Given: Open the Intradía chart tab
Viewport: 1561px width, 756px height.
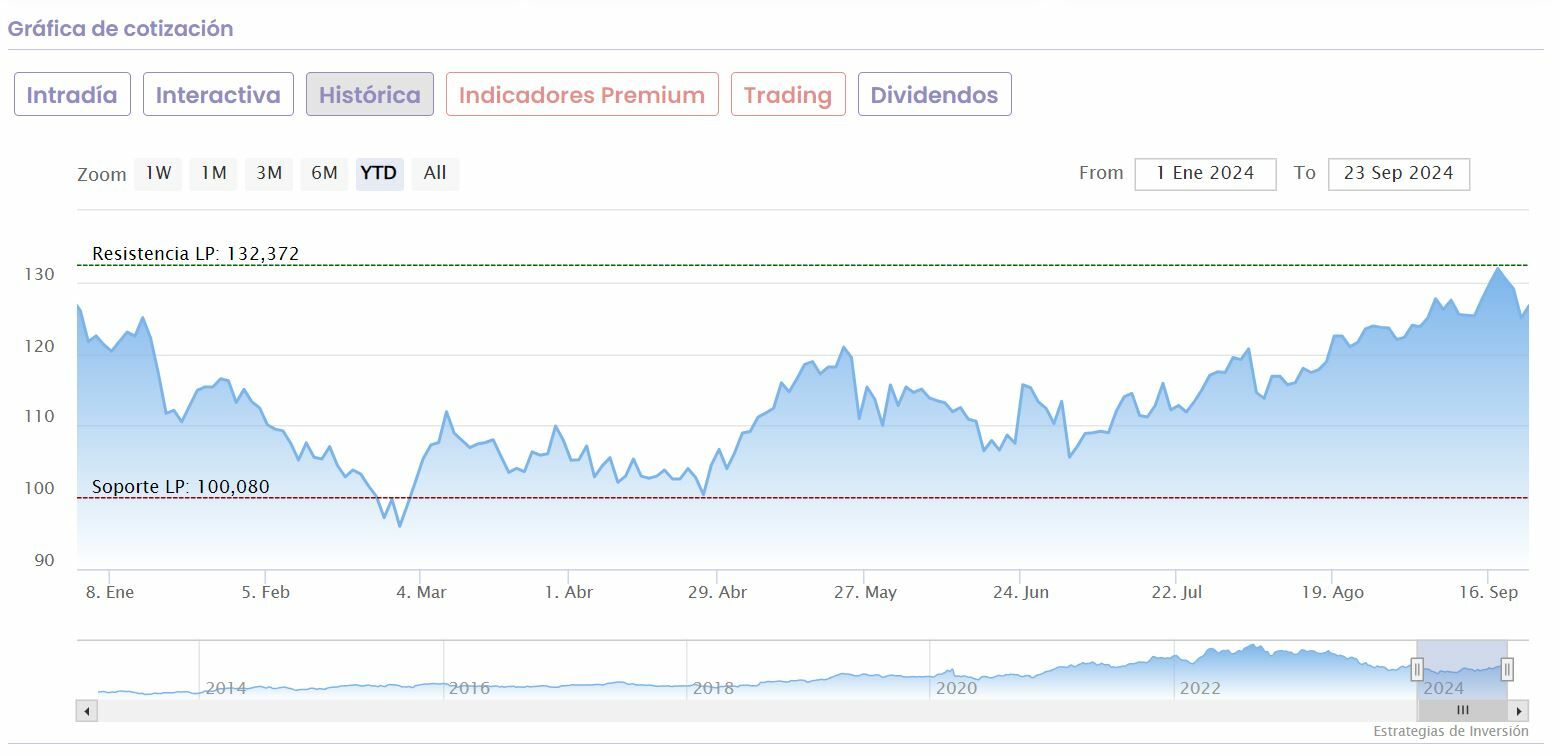Looking at the screenshot, I should coord(72,95).
